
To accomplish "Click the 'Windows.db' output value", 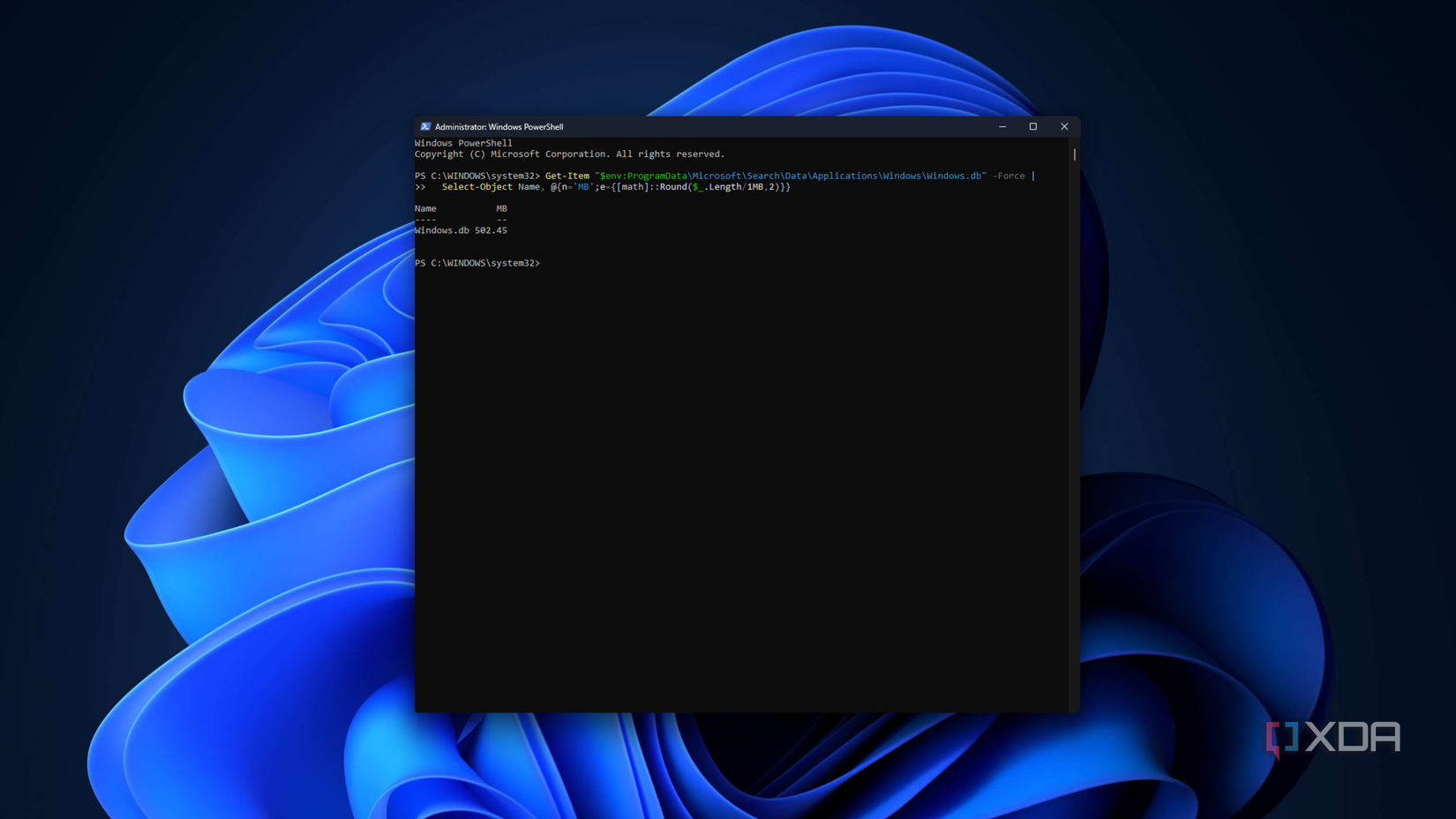I will 442,230.
